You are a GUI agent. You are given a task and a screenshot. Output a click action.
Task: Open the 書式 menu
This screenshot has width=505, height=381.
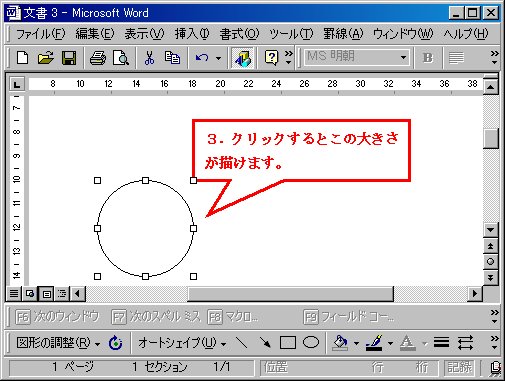coord(239,34)
